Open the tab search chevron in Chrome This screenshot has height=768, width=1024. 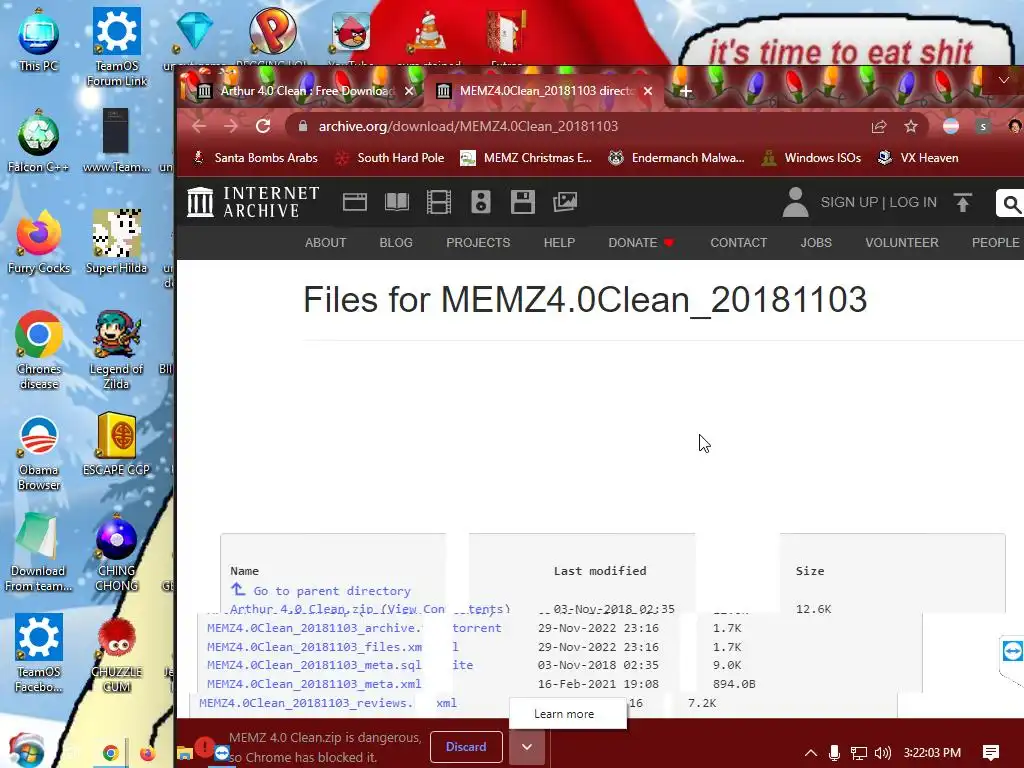(x=1004, y=80)
